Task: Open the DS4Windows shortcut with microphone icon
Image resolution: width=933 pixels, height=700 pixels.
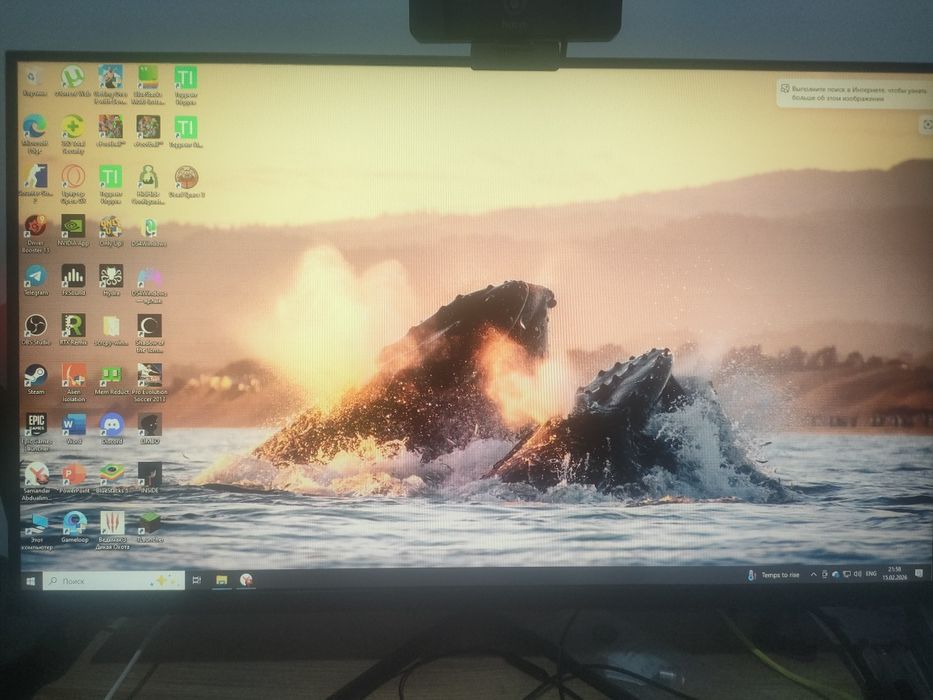Action: click(149, 232)
